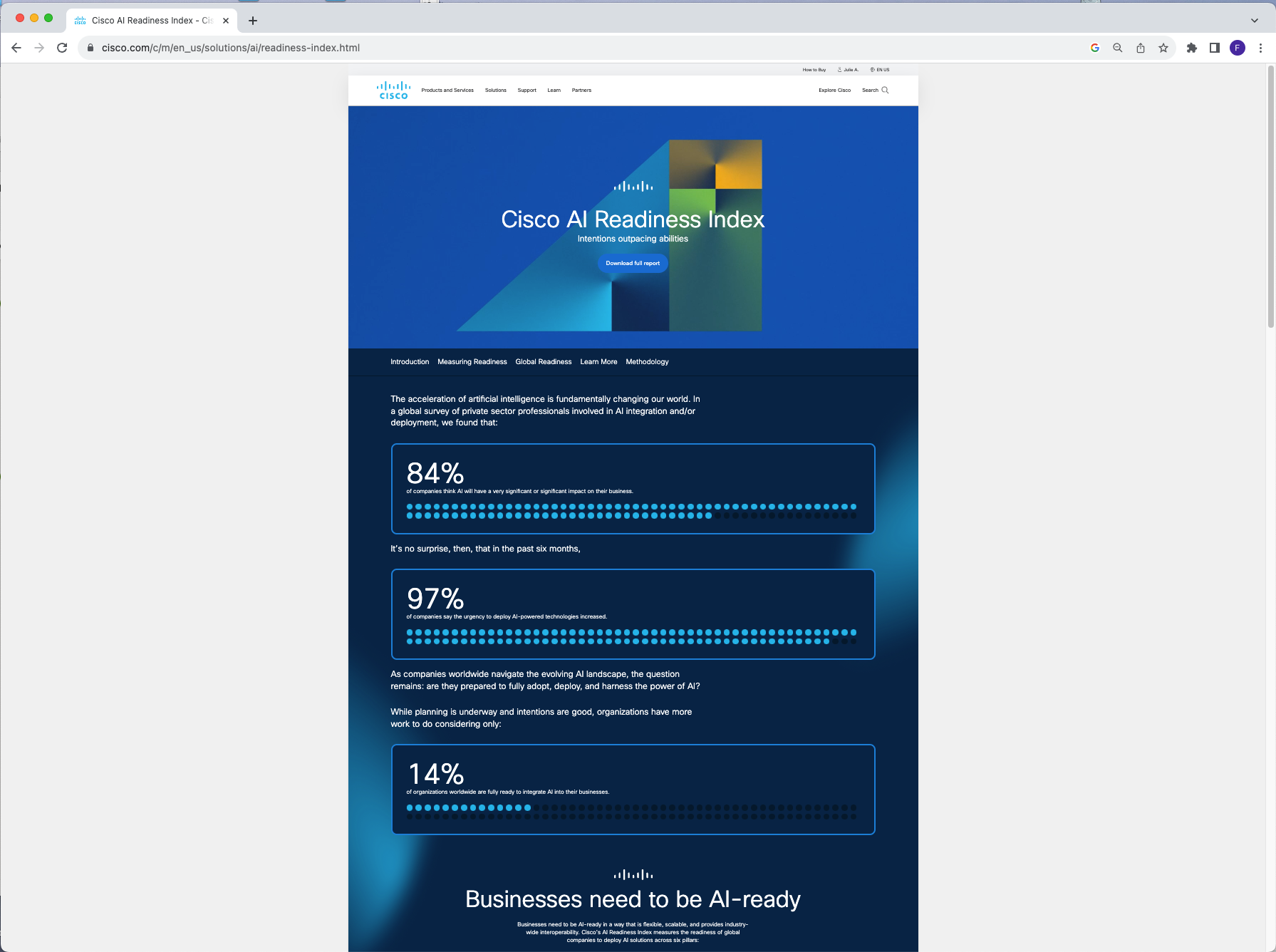Screen dimensions: 1276x952
Task: Open the Solutions menu
Action: coord(496,90)
